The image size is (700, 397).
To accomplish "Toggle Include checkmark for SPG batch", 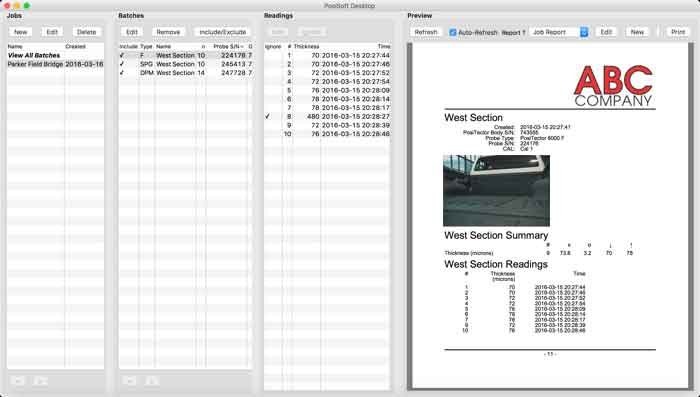I will (x=122, y=64).
